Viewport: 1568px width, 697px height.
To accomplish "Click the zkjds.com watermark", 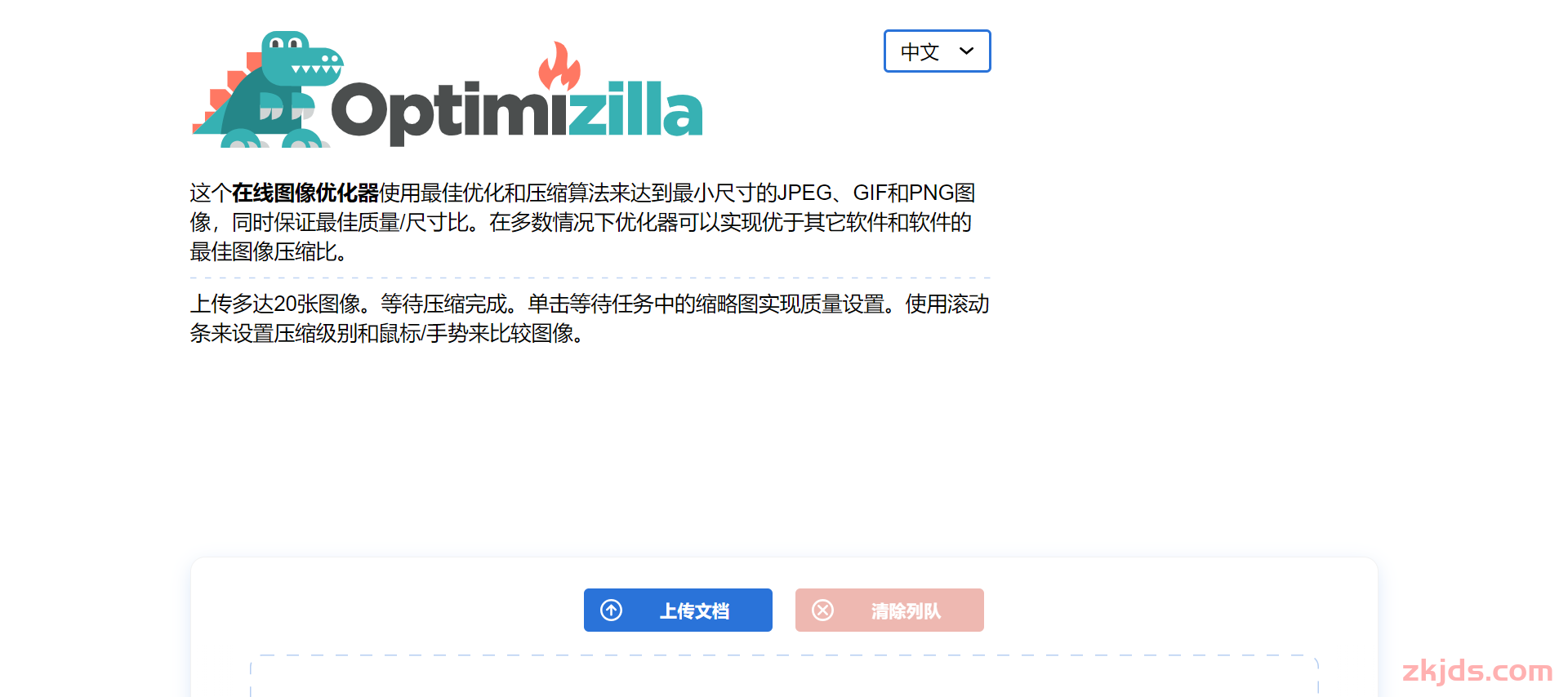I will coord(1477,671).
